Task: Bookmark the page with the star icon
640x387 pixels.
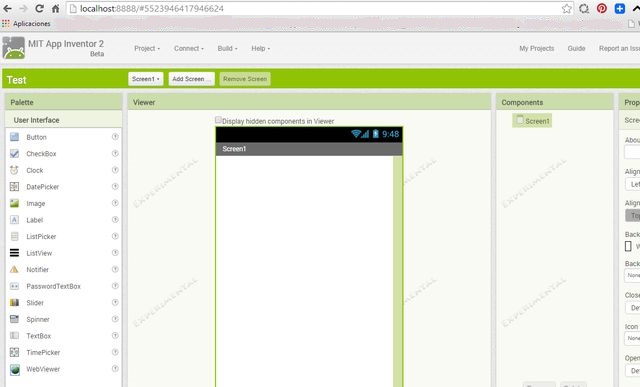Action: point(567,9)
